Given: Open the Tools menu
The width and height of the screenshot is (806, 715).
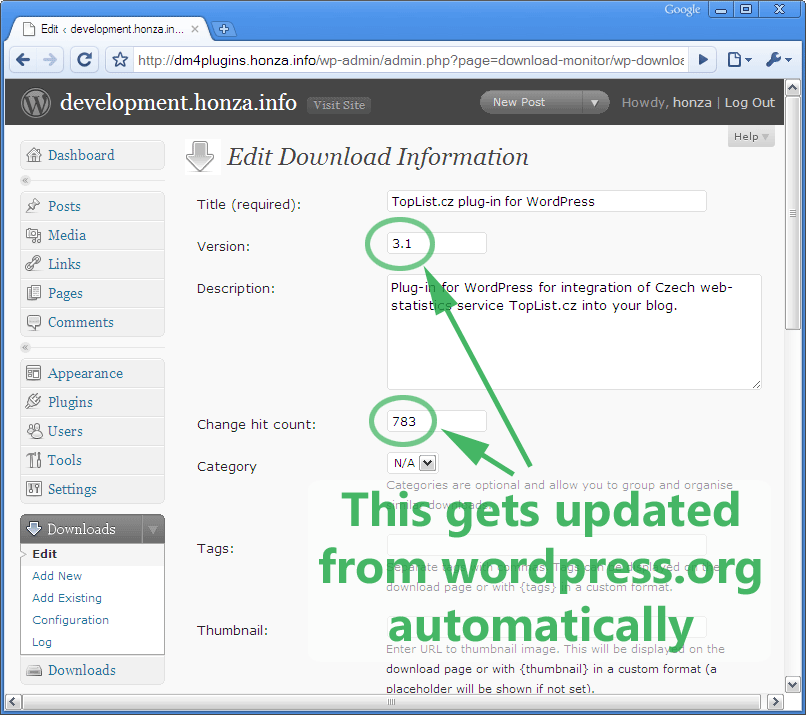Looking at the screenshot, I should (x=65, y=460).
